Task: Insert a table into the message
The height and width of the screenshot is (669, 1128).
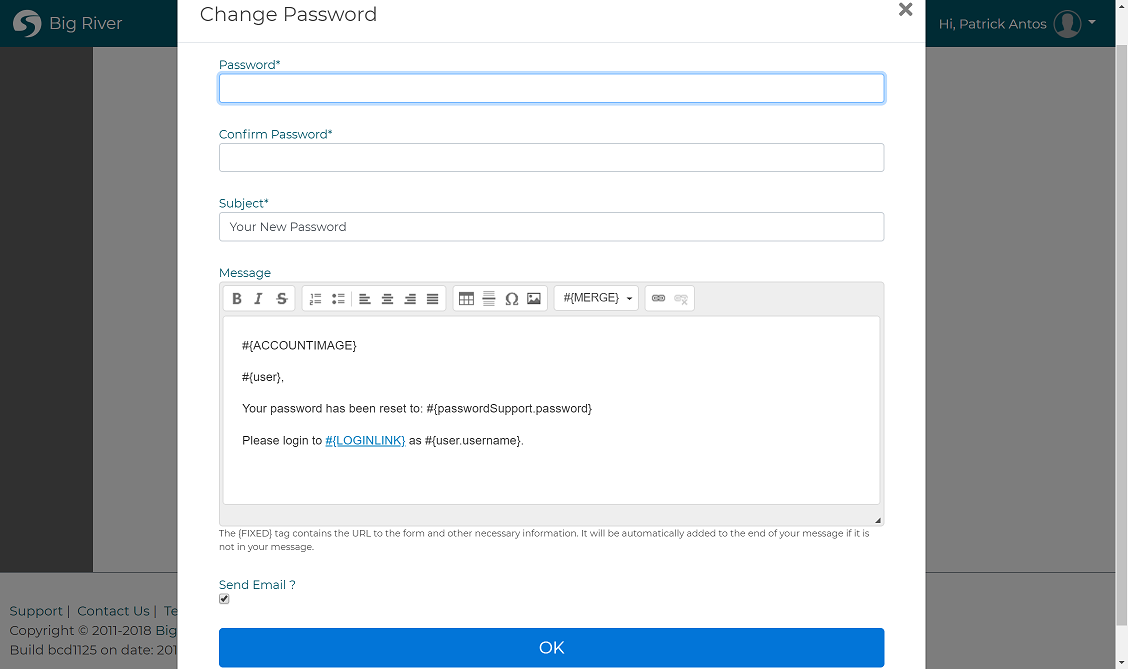Action: pos(466,299)
